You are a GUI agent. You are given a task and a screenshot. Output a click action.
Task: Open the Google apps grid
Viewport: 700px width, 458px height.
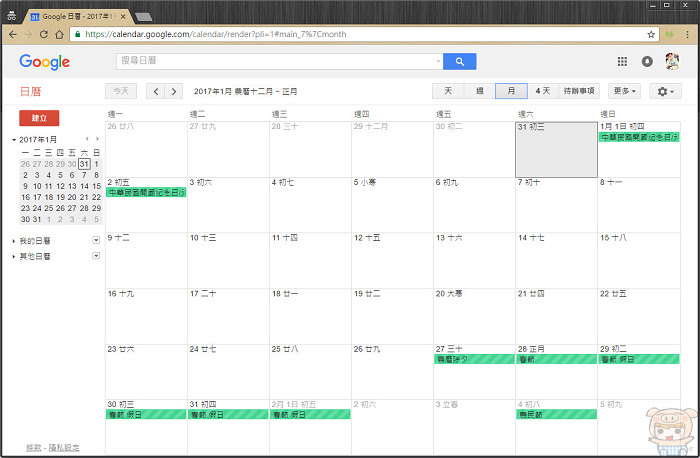[622, 62]
